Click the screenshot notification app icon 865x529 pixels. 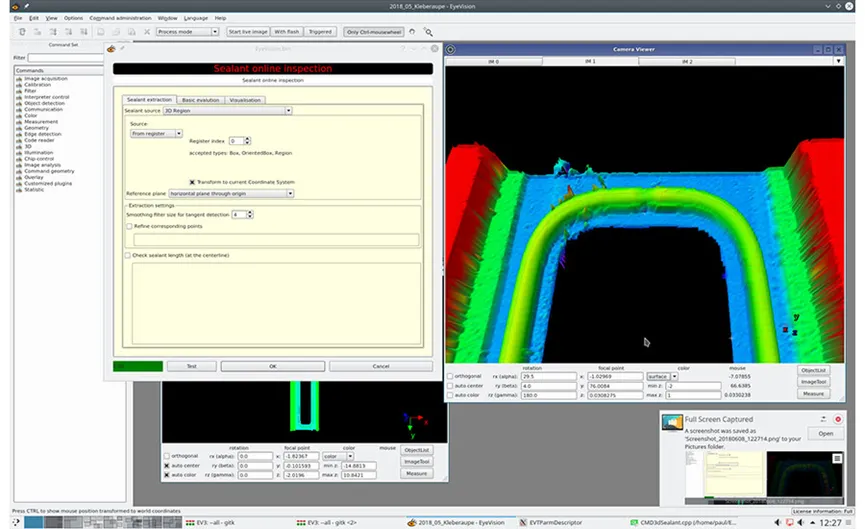click(673, 424)
